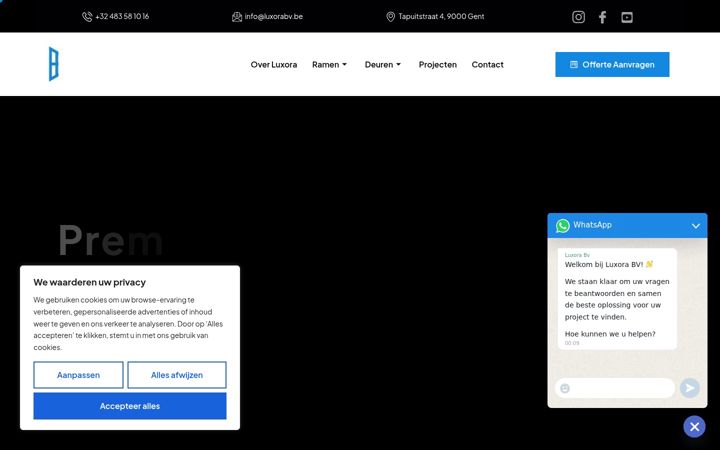Click 'Hoe kunnen we u helpen?' text
Viewport: 720px width, 450px height.
point(610,334)
